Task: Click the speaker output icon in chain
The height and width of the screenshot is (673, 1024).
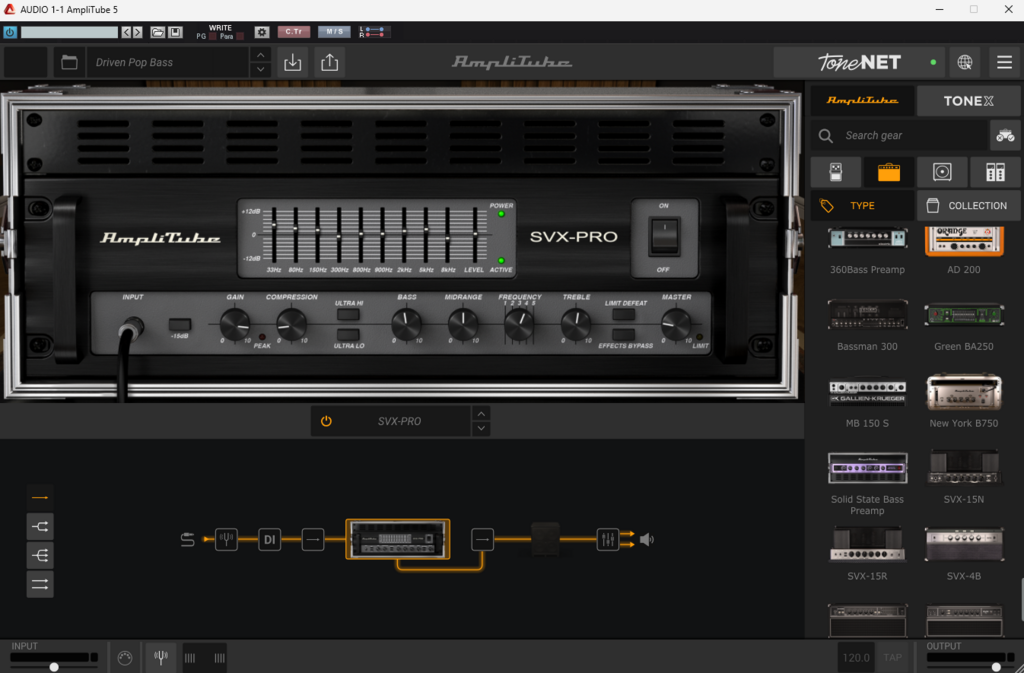Action: pos(647,540)
